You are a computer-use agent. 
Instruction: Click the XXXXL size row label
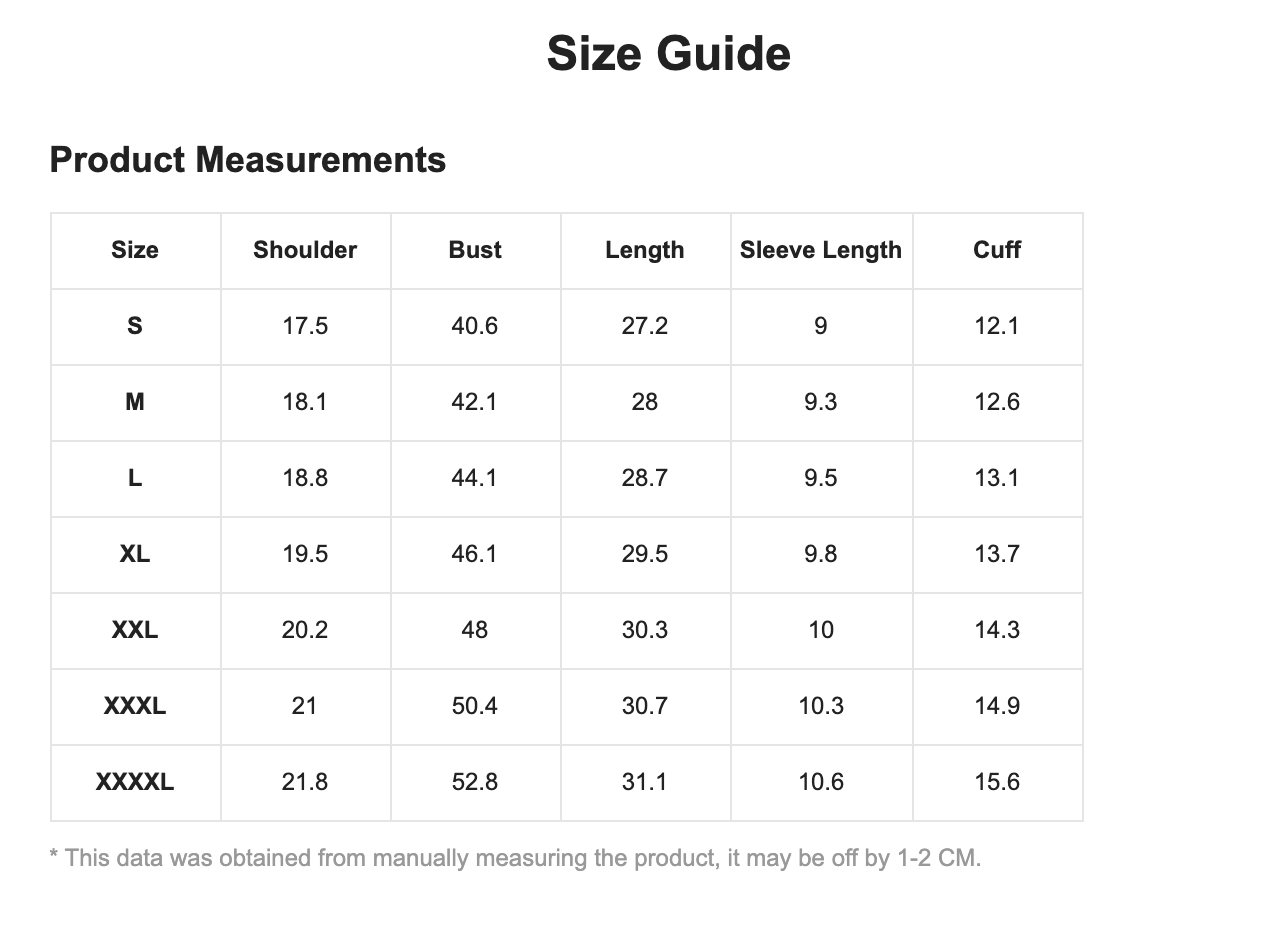[x=135, y=782]
